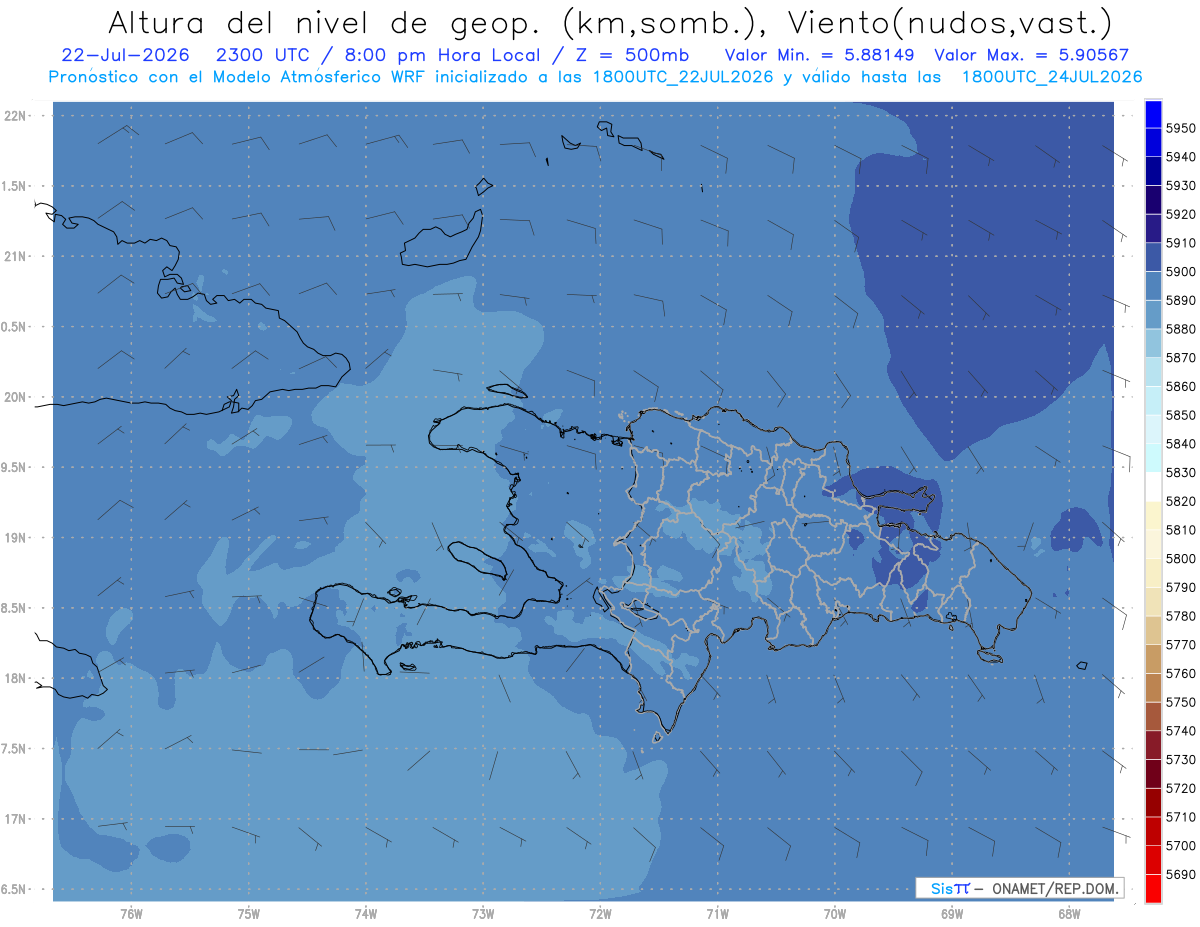Click the 5690 colorbar label
Viewport: 1200px width, 927px height.
click(x=1180, y=874)
